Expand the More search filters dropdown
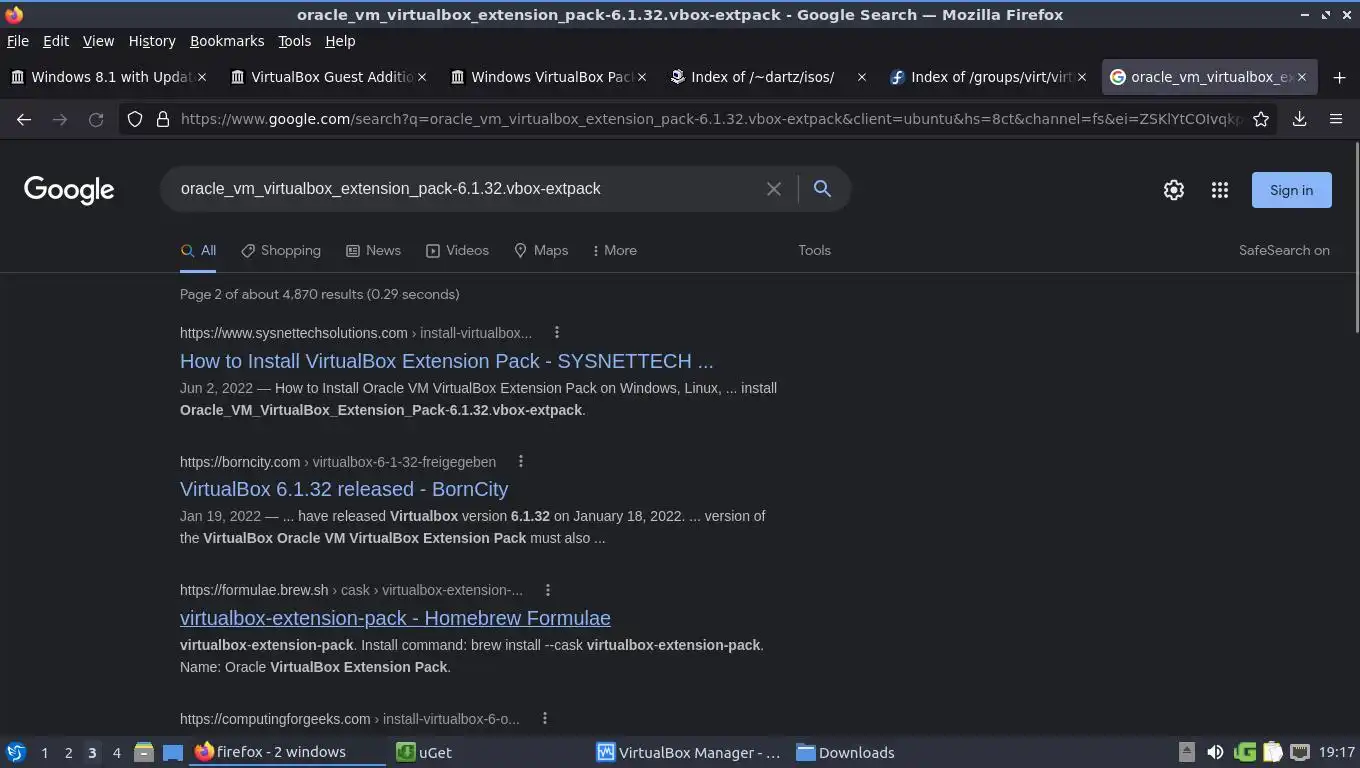1360x768 pixels. (614, 251)
